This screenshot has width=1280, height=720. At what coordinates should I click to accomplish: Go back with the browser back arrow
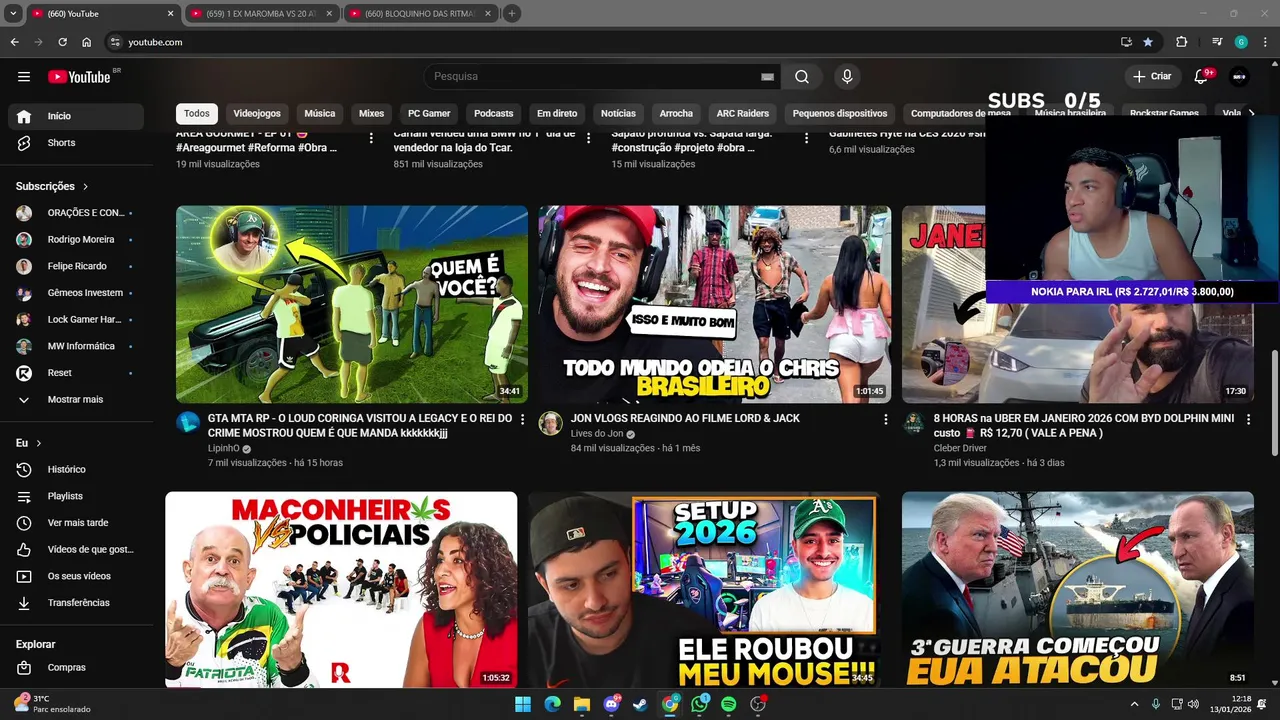pyautogui.click(x=15, y=42)
